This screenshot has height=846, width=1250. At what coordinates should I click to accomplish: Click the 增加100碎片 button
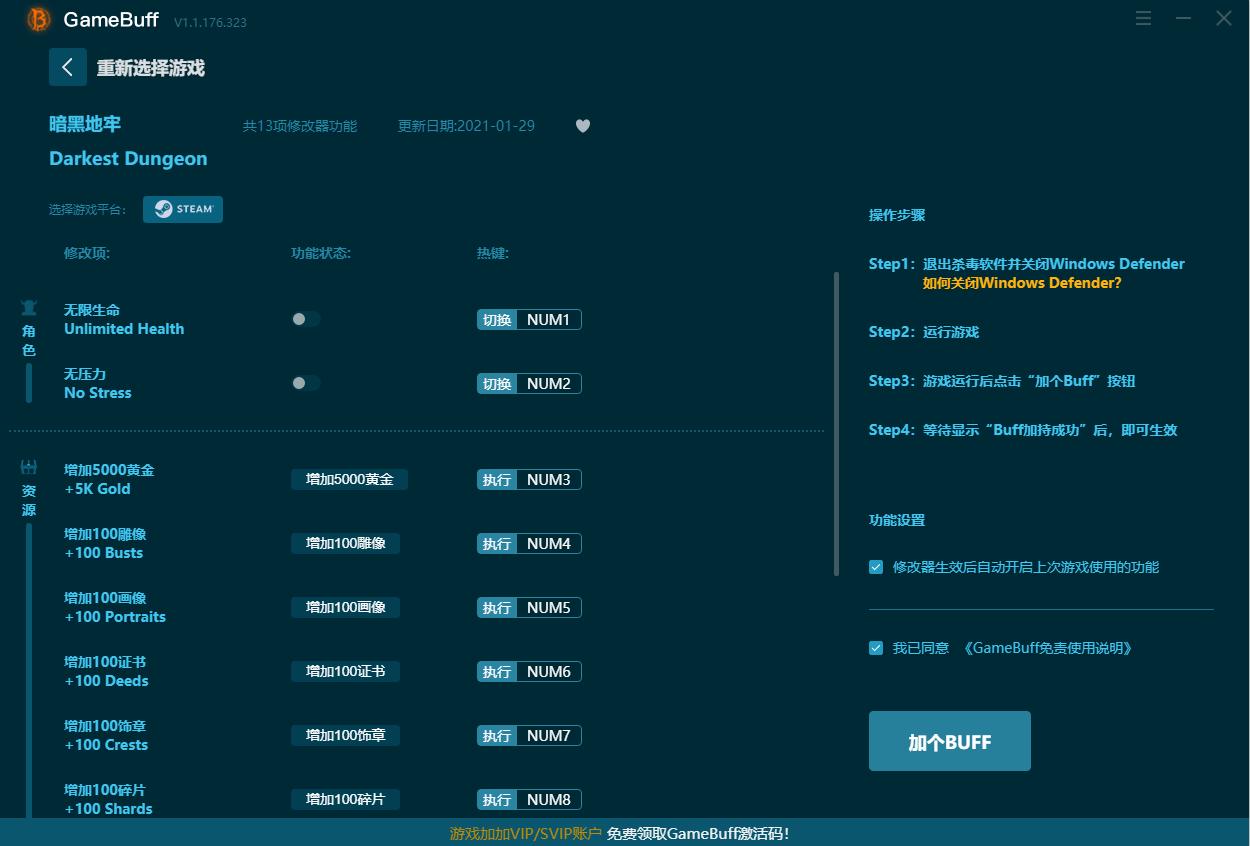345,799
